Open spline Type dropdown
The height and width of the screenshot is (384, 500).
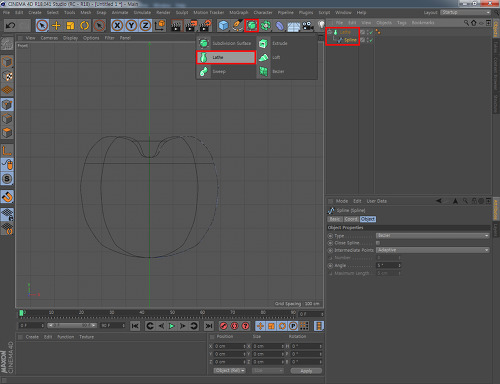tap(433, 236)
